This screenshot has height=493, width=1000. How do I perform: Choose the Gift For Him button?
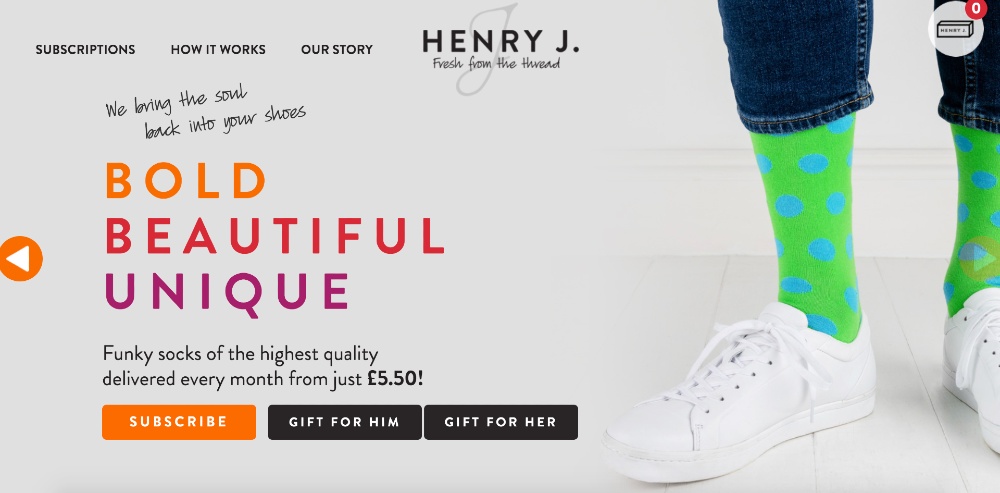click(344, 422)
